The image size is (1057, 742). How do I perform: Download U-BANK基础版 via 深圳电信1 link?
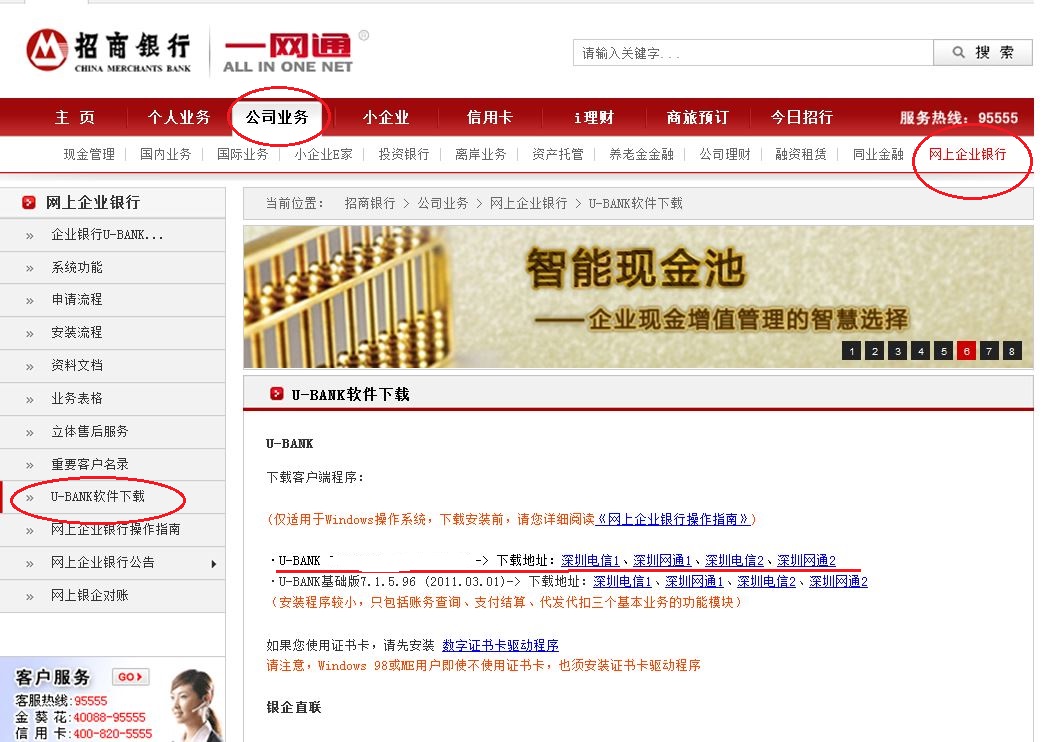622,582
